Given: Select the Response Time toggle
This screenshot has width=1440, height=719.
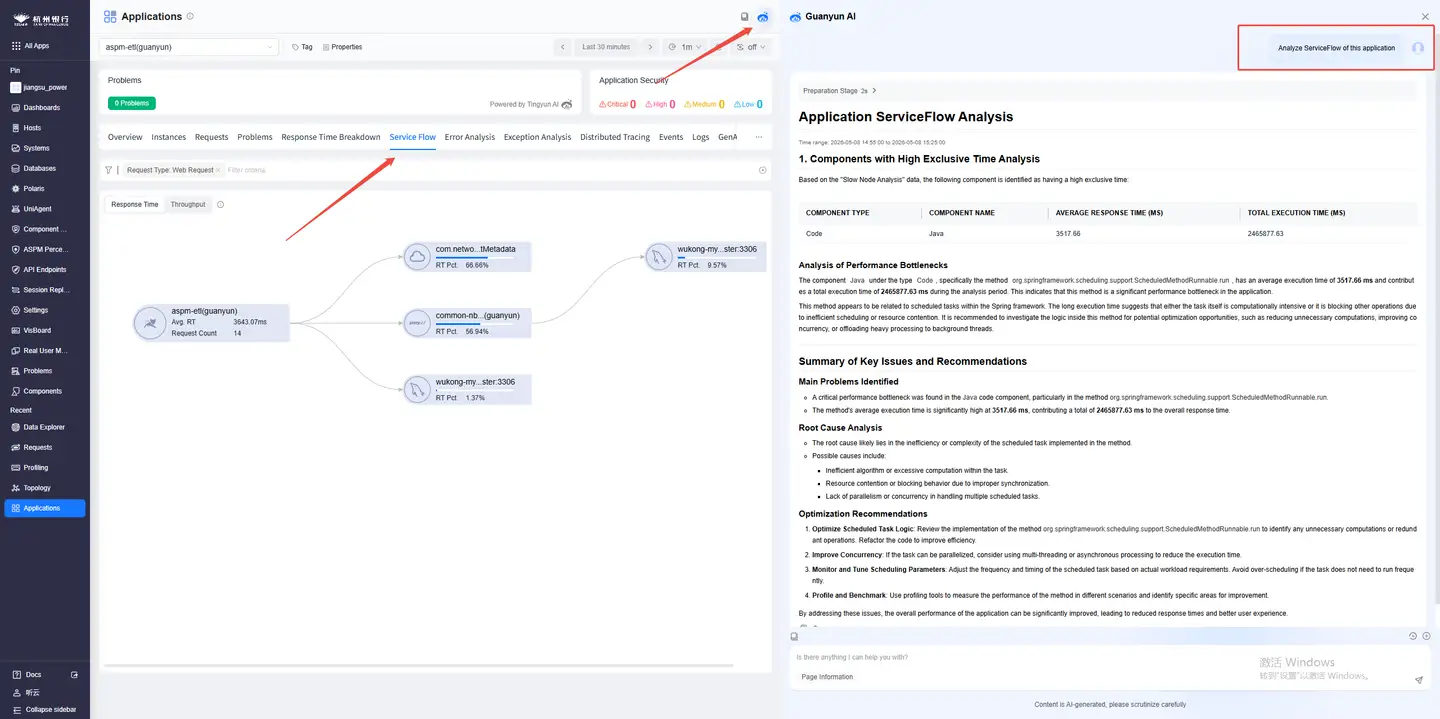Looking at the screenshot, I should (x=135, y=204).
